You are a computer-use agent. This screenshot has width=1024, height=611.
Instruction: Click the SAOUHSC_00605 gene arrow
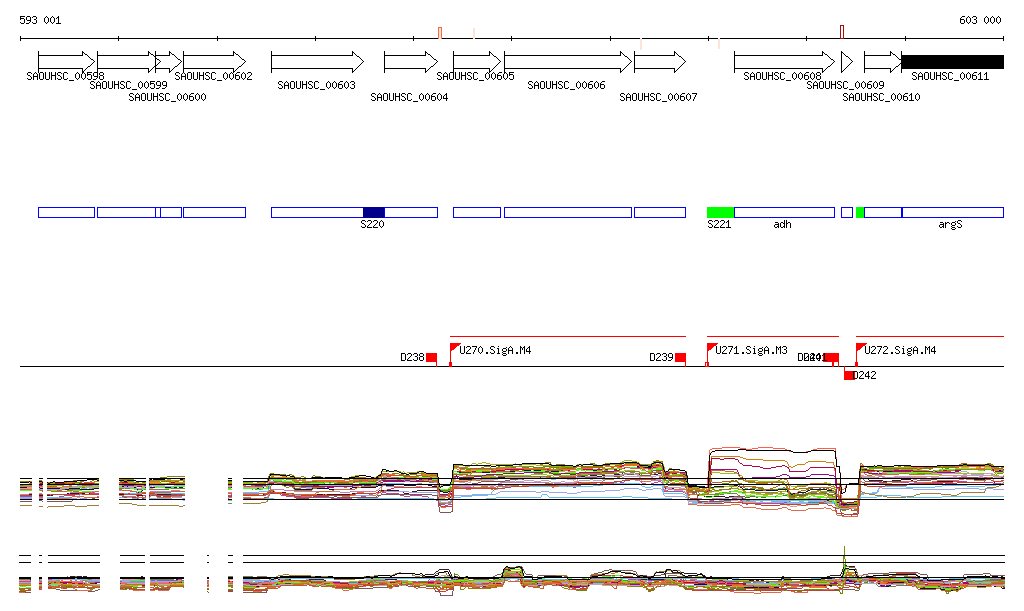[x=477, y=62]
